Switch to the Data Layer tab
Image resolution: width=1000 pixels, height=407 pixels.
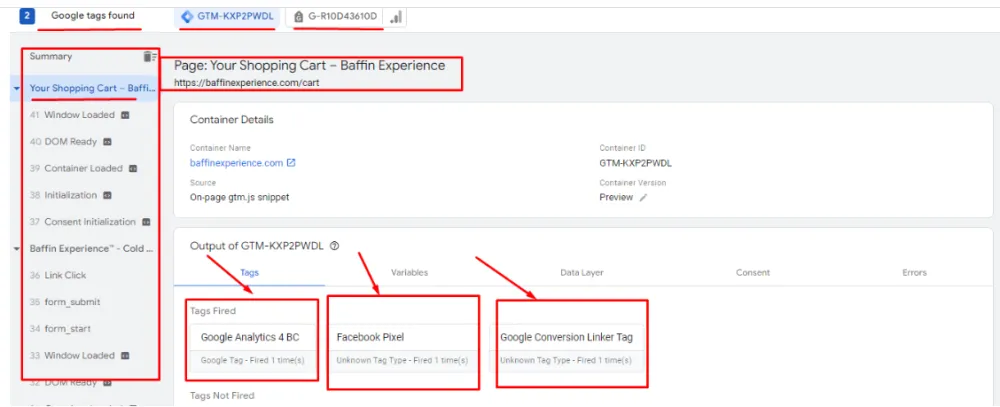[x=582, y=272]
